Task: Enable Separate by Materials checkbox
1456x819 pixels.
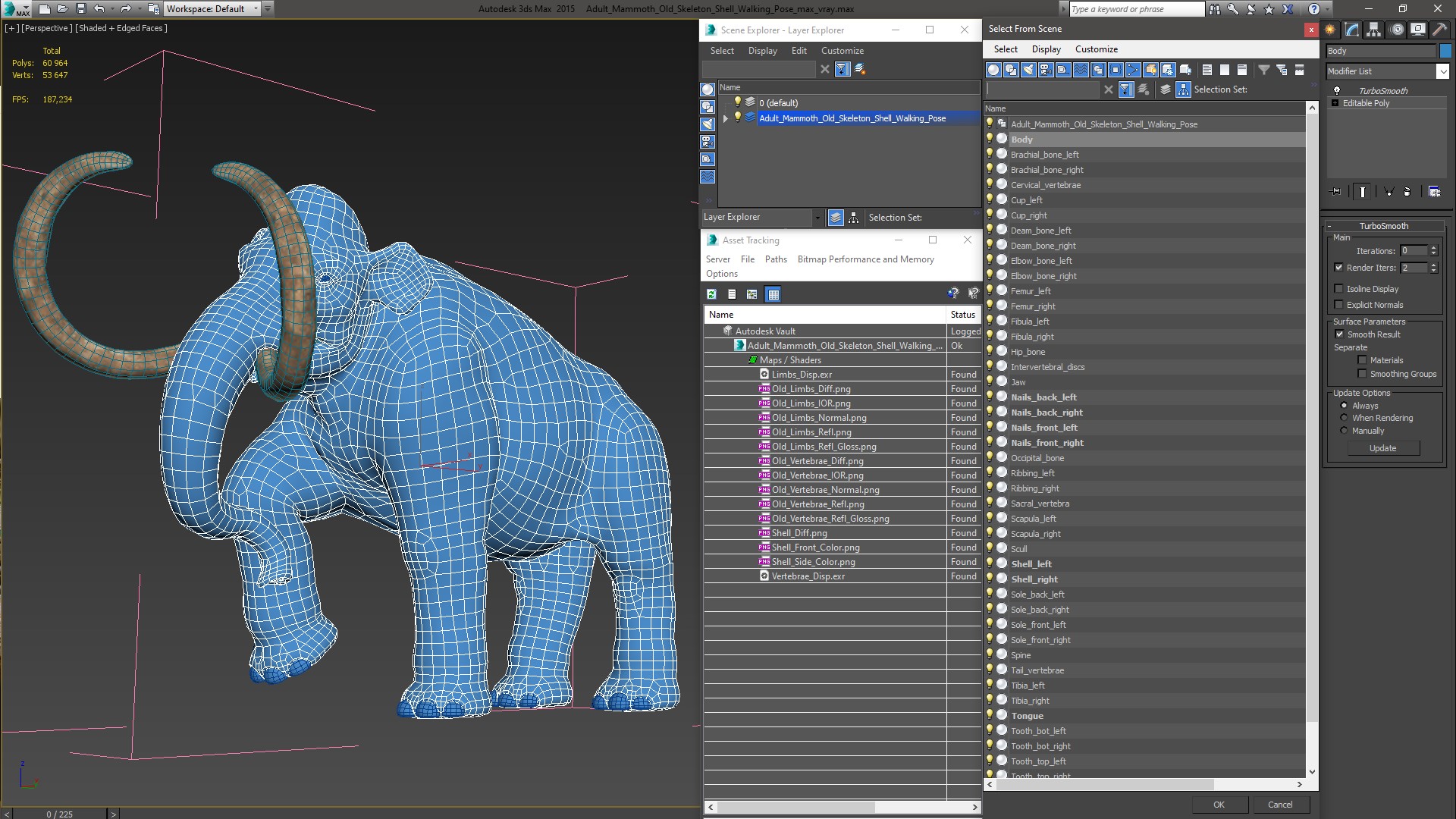Action: [x=1362, y=360]
